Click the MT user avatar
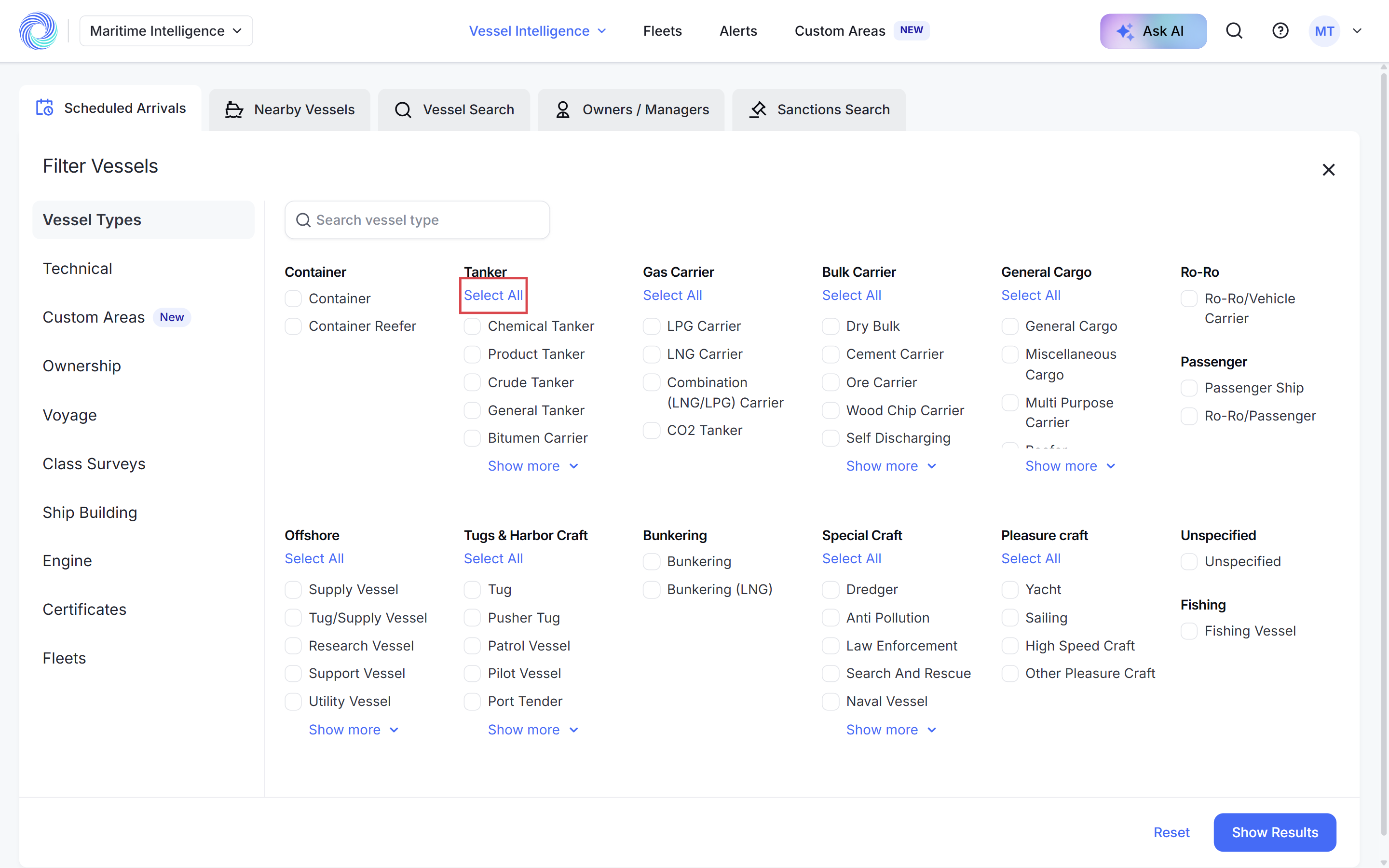Viewport: 1389px width, 868px height. (x=1323, y=31)
